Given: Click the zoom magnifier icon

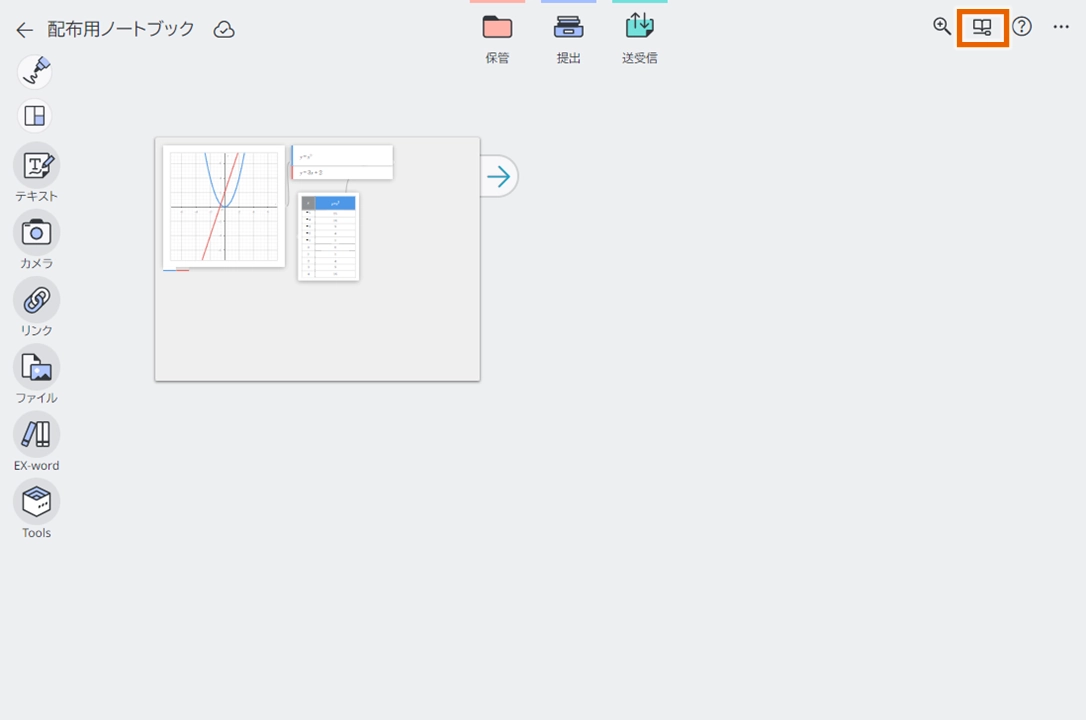Looking at the screenshot, I should coord(942,27).
